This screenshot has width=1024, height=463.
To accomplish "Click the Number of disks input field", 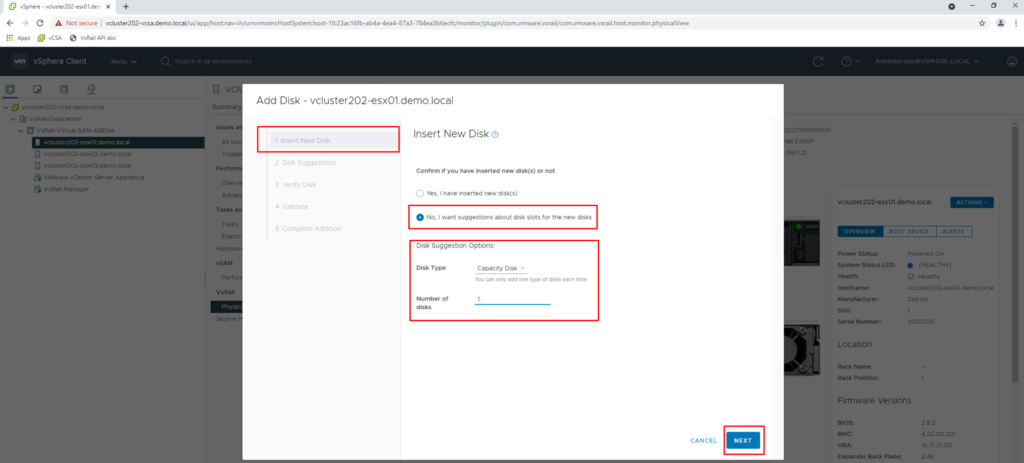I will click(x=513, y=299).
